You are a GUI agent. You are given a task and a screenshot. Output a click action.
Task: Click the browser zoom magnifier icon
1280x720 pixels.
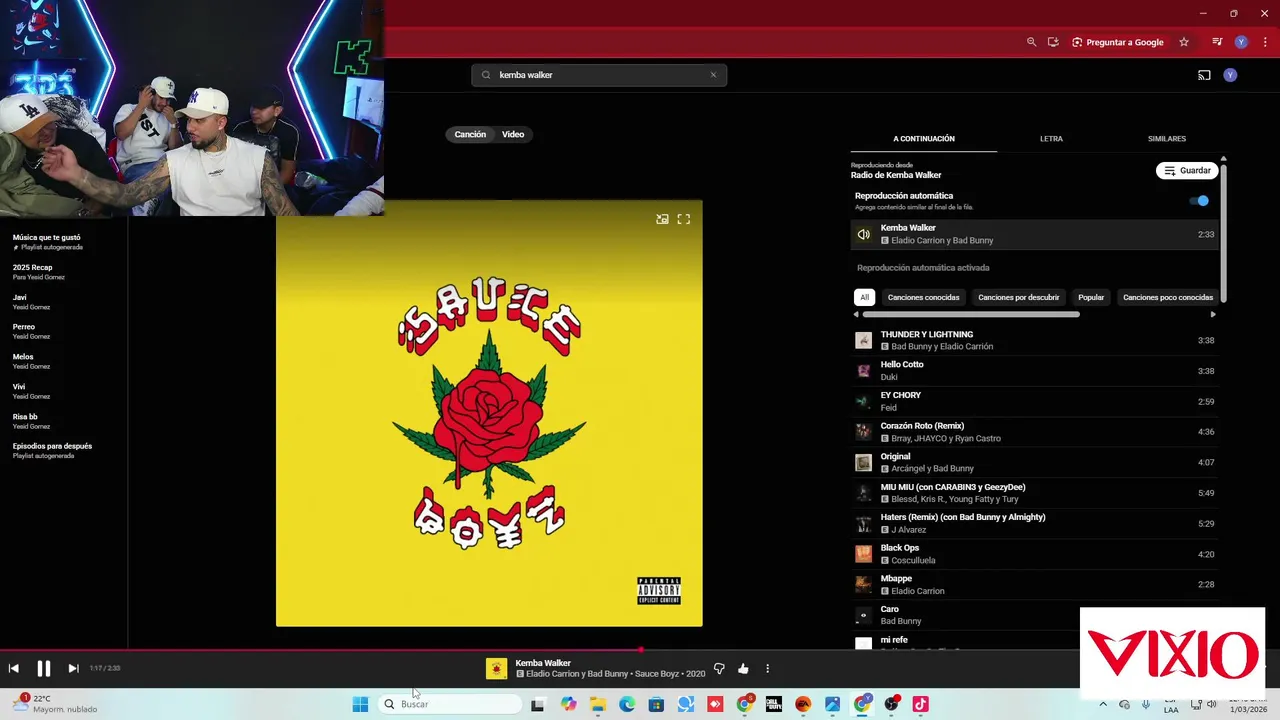click(1031, 42)
